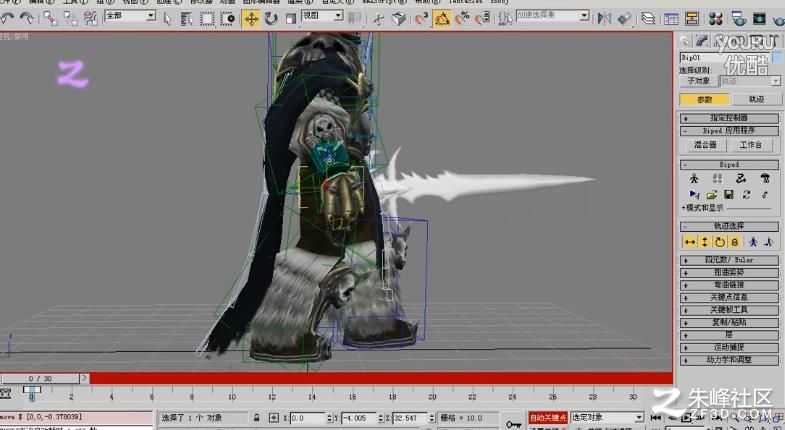Open named selection sets dropdown
The width and height of the screenshot is (785, 430).
pyautogui.click(x=553, y=16)
